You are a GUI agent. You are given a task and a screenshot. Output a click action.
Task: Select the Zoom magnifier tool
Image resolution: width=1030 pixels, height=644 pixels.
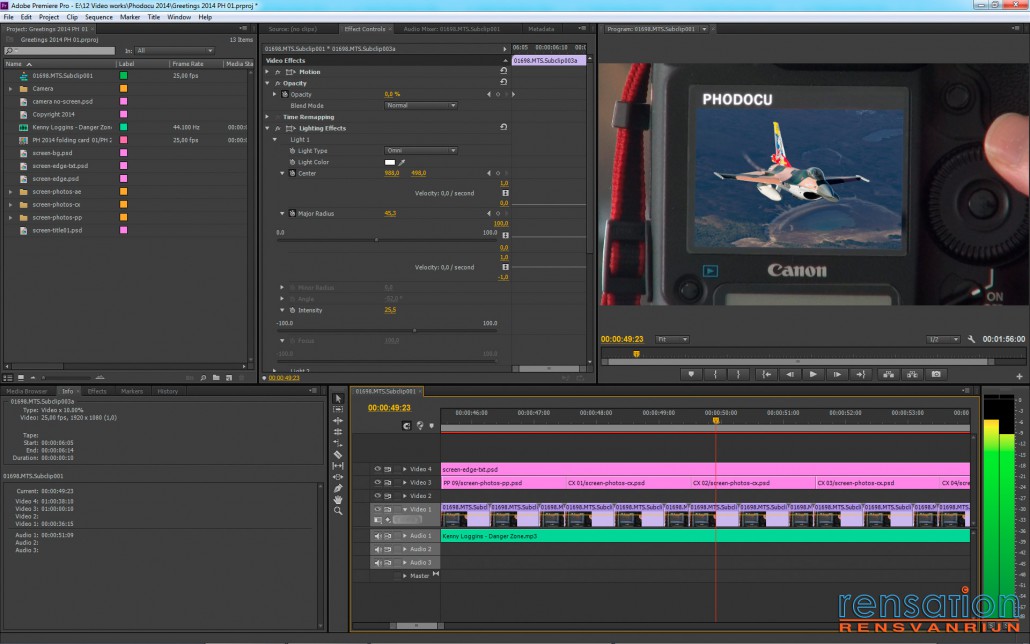pyautogui.click(x=338, y=511)
